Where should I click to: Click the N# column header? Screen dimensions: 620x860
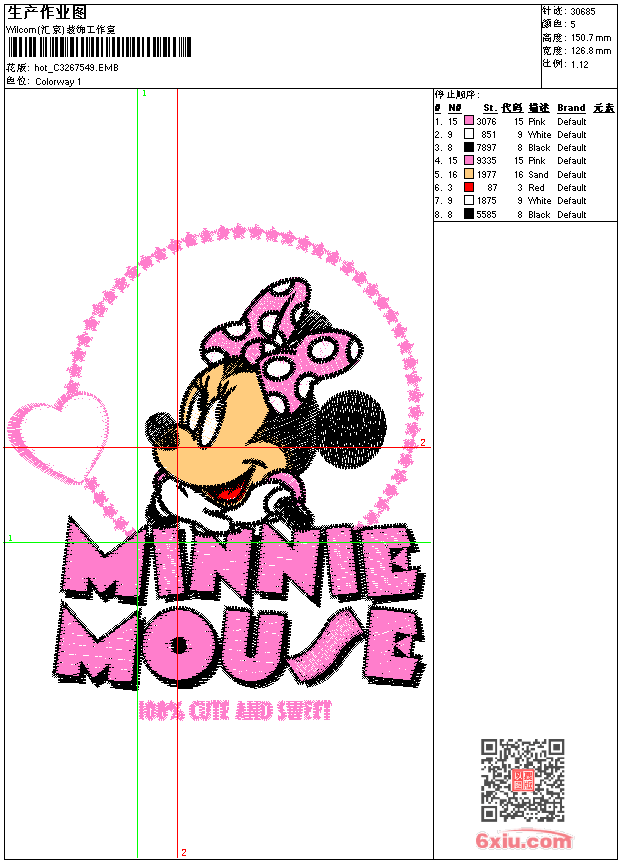click(x=454, y=108)
